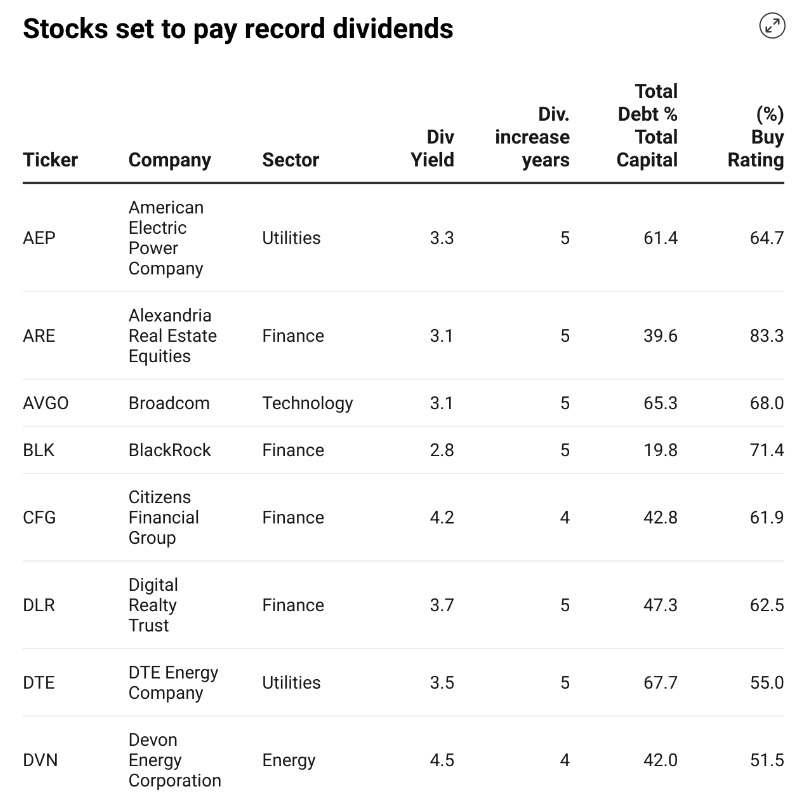Click Digital Realty Trust company cell
804x803 pixels.
(153, 605)
